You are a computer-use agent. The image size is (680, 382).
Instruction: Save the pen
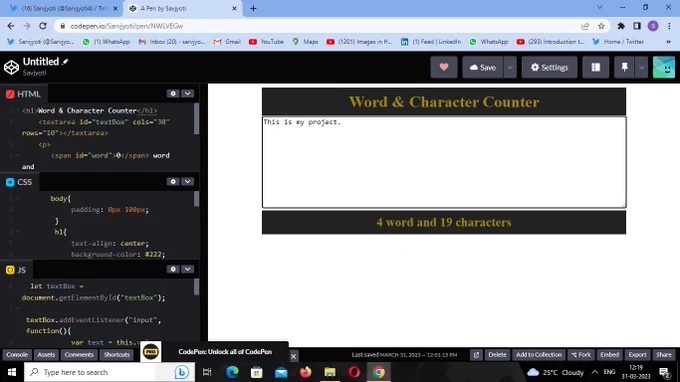coord(483,67)
